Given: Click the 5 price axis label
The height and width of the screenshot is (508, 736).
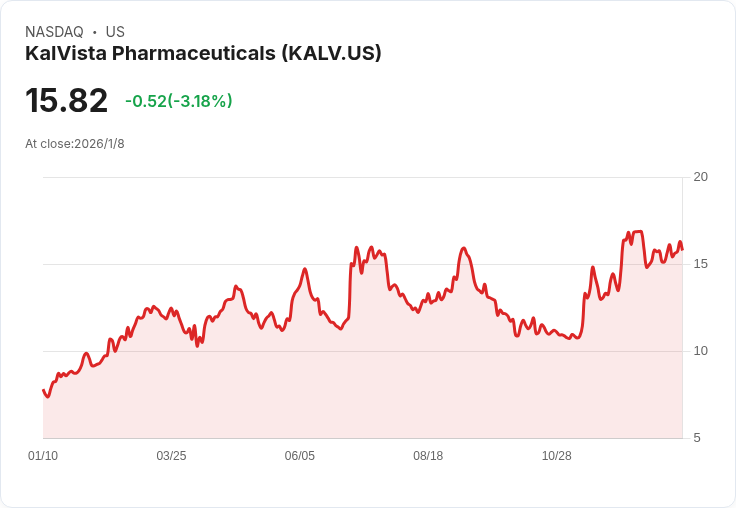Looking at the screenshot, I should click(x=697, y=438).
